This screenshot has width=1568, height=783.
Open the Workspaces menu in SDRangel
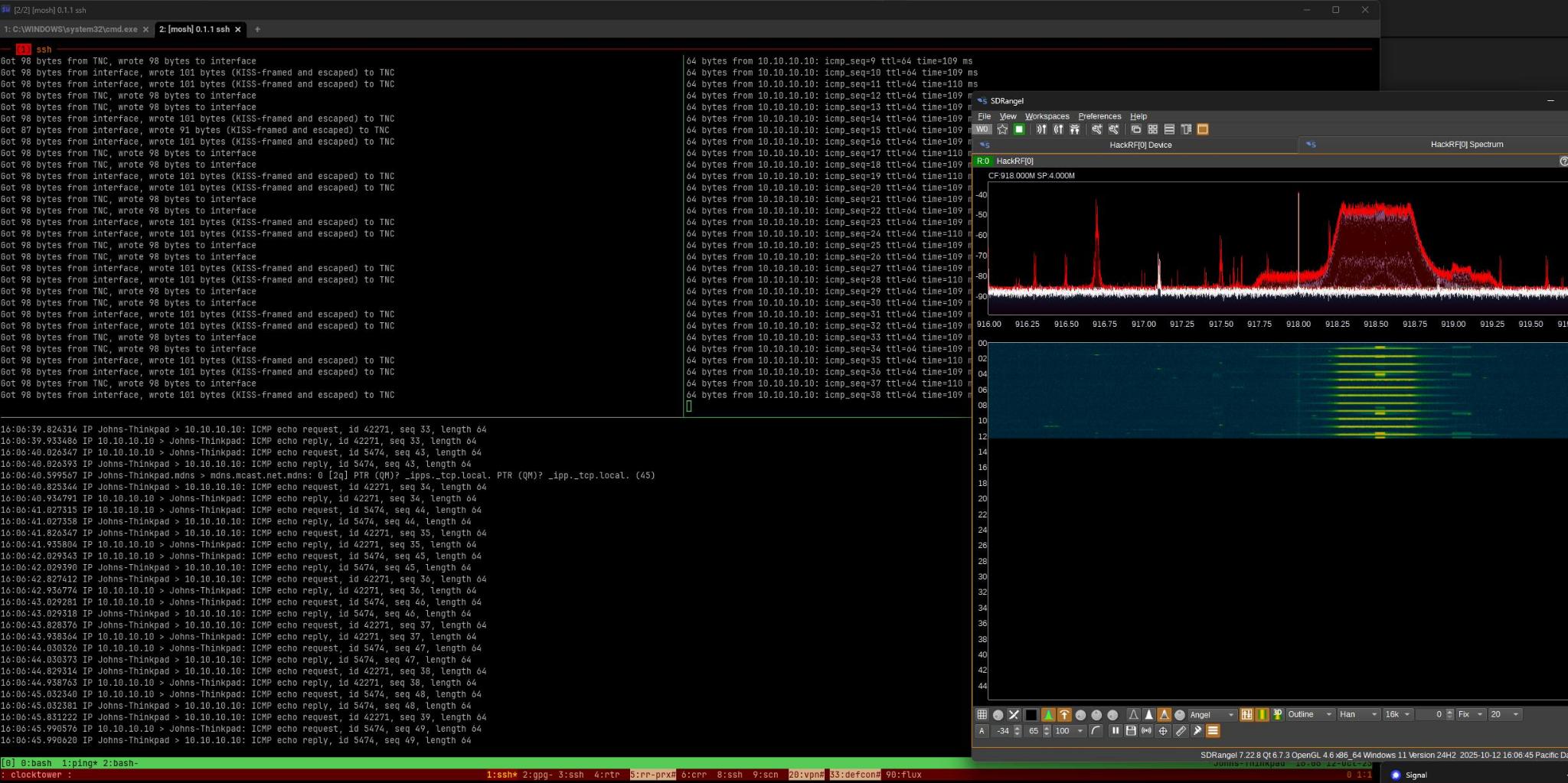1047,116
